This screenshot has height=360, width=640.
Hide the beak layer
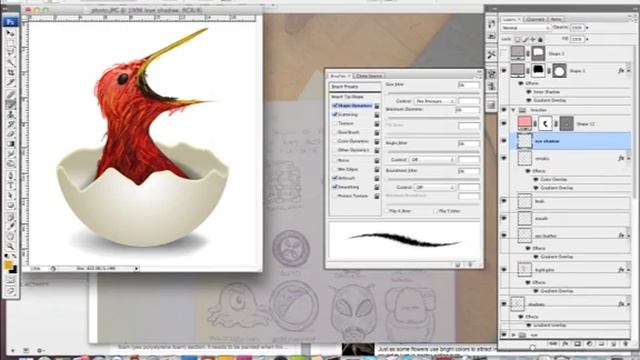point(504,201)
